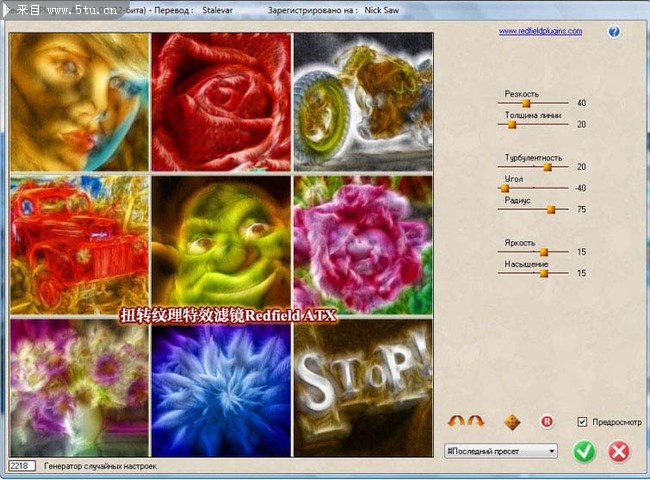Click the red R reset icon
650x480 pixels.
pyautogui.click(x=547, y=422)
